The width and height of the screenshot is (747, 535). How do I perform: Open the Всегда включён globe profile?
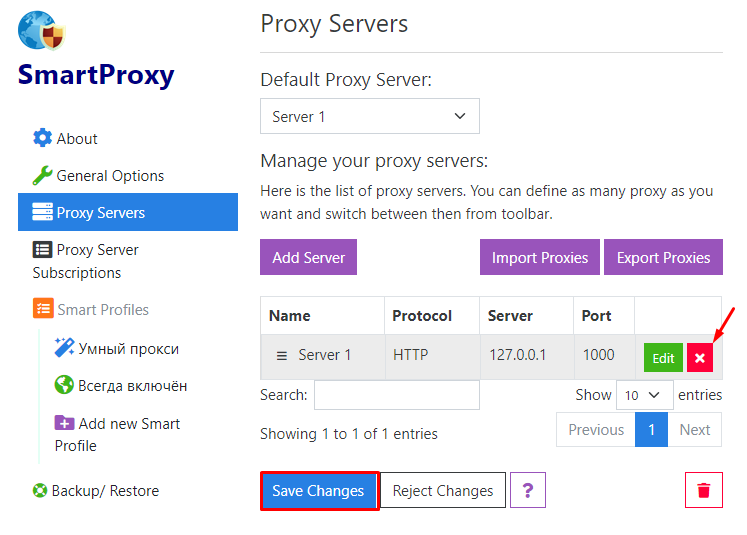(x=64, y=385)
